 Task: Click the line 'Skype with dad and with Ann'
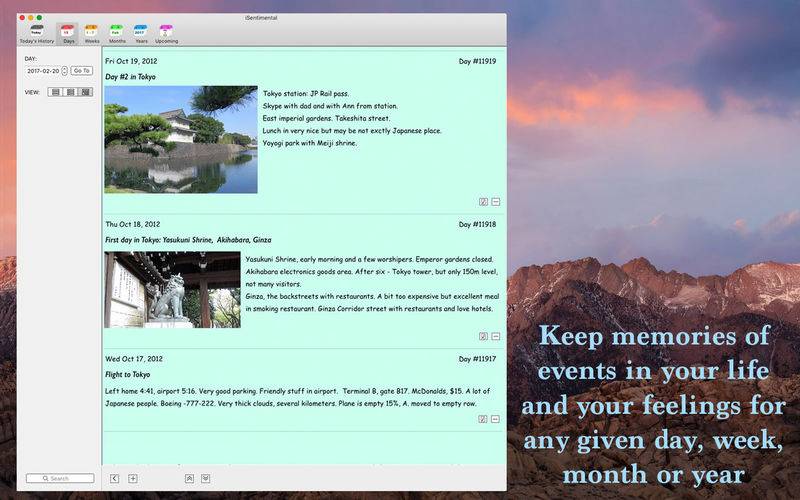[x=330, y=106]
